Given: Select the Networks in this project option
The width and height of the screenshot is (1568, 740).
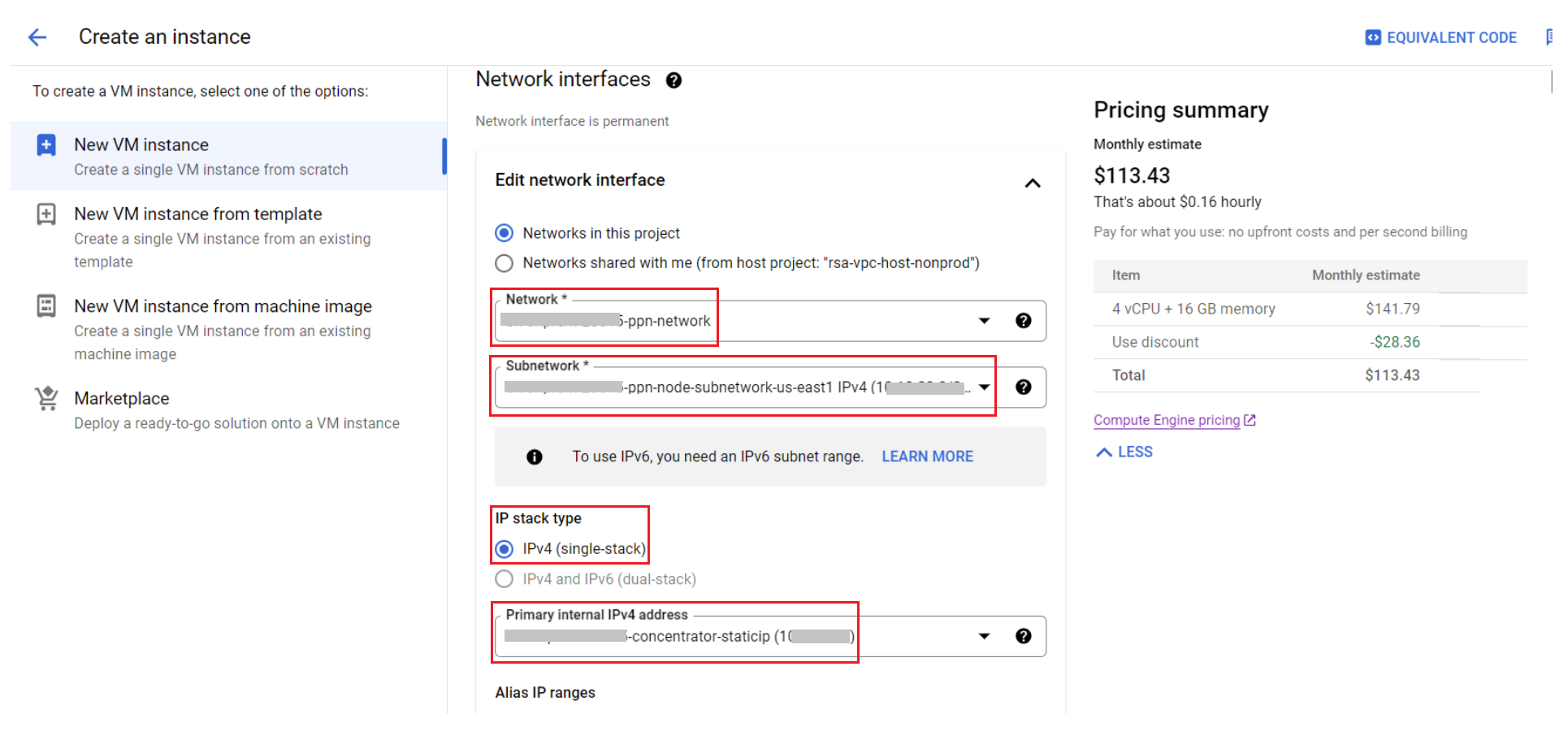Looking at the screenshot, I should (x=504, y=232).
